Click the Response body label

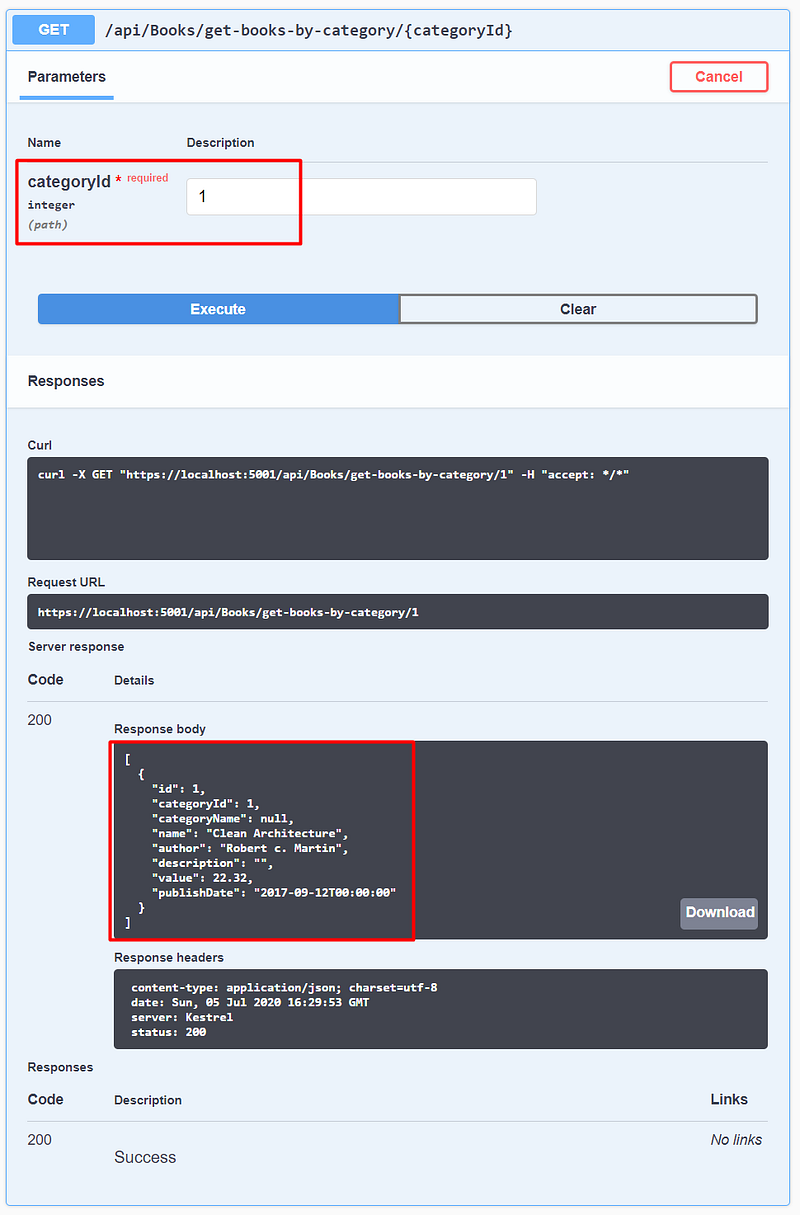click(x=160, y=729)
